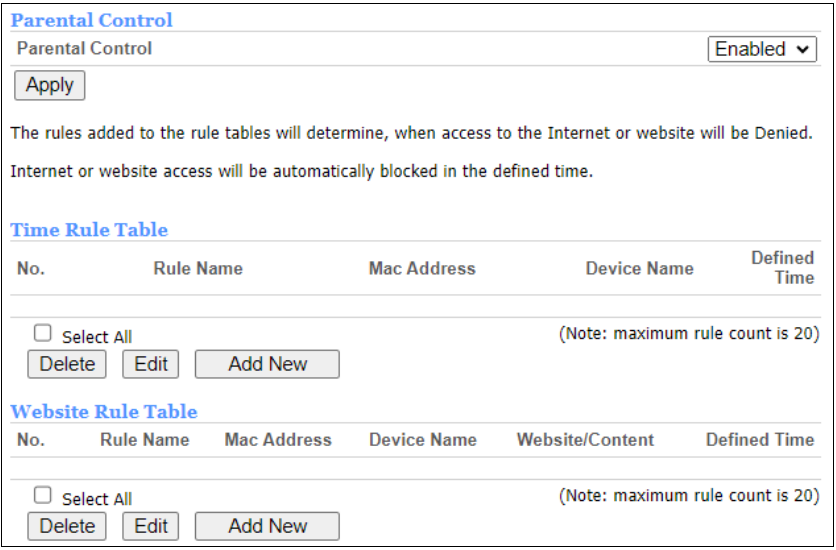The height and width of the screenshot is (550, 836).
Task: Click the Website Rule Table heading
Action: (104, 412)
